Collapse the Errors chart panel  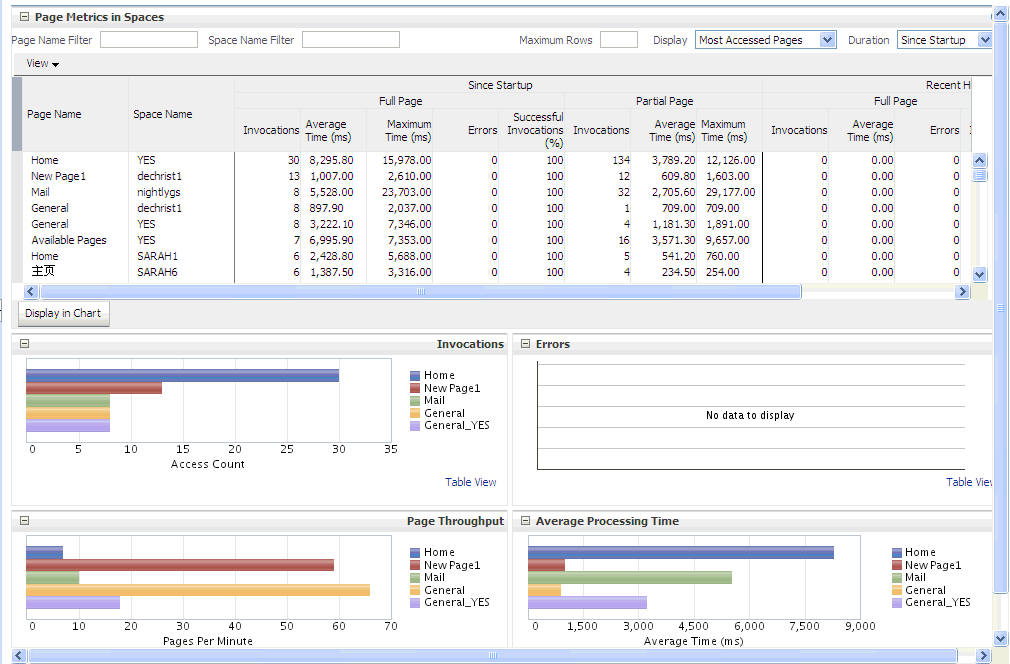(x=525, y=344)
